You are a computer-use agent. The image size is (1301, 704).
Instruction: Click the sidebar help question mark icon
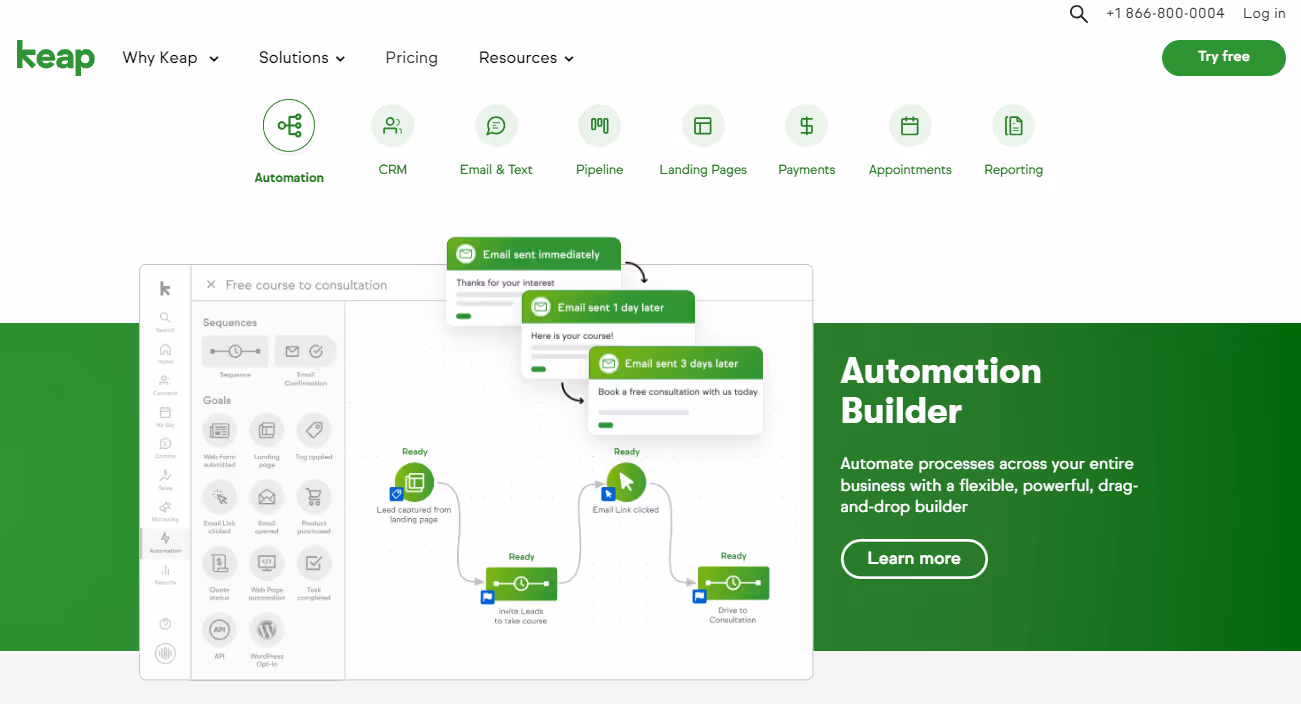pos(165,624)
